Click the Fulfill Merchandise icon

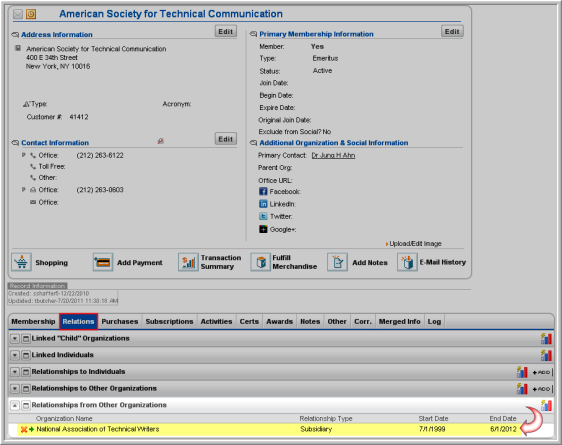tap(261, 262)
